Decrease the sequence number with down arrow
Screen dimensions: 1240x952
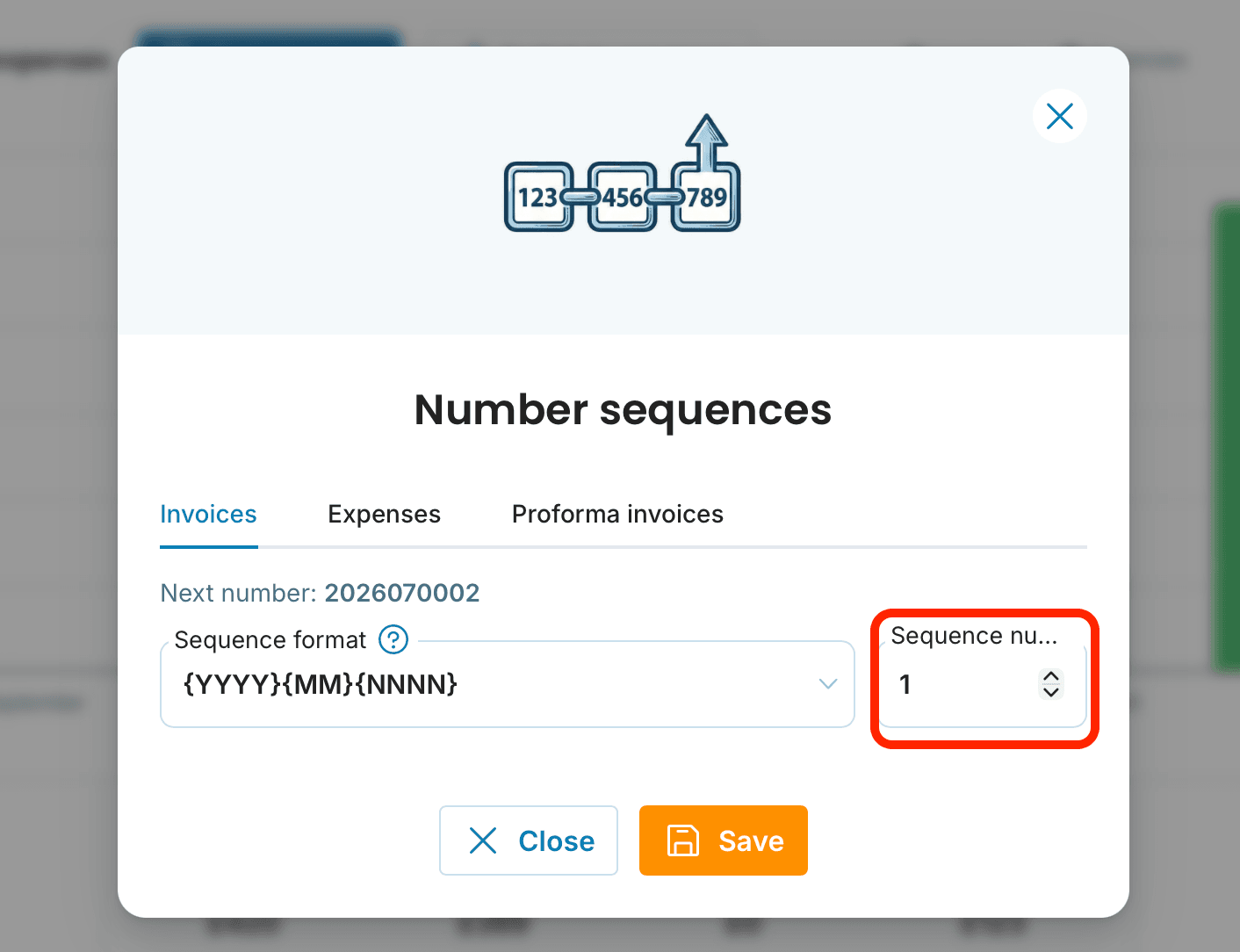(1051, 691)
